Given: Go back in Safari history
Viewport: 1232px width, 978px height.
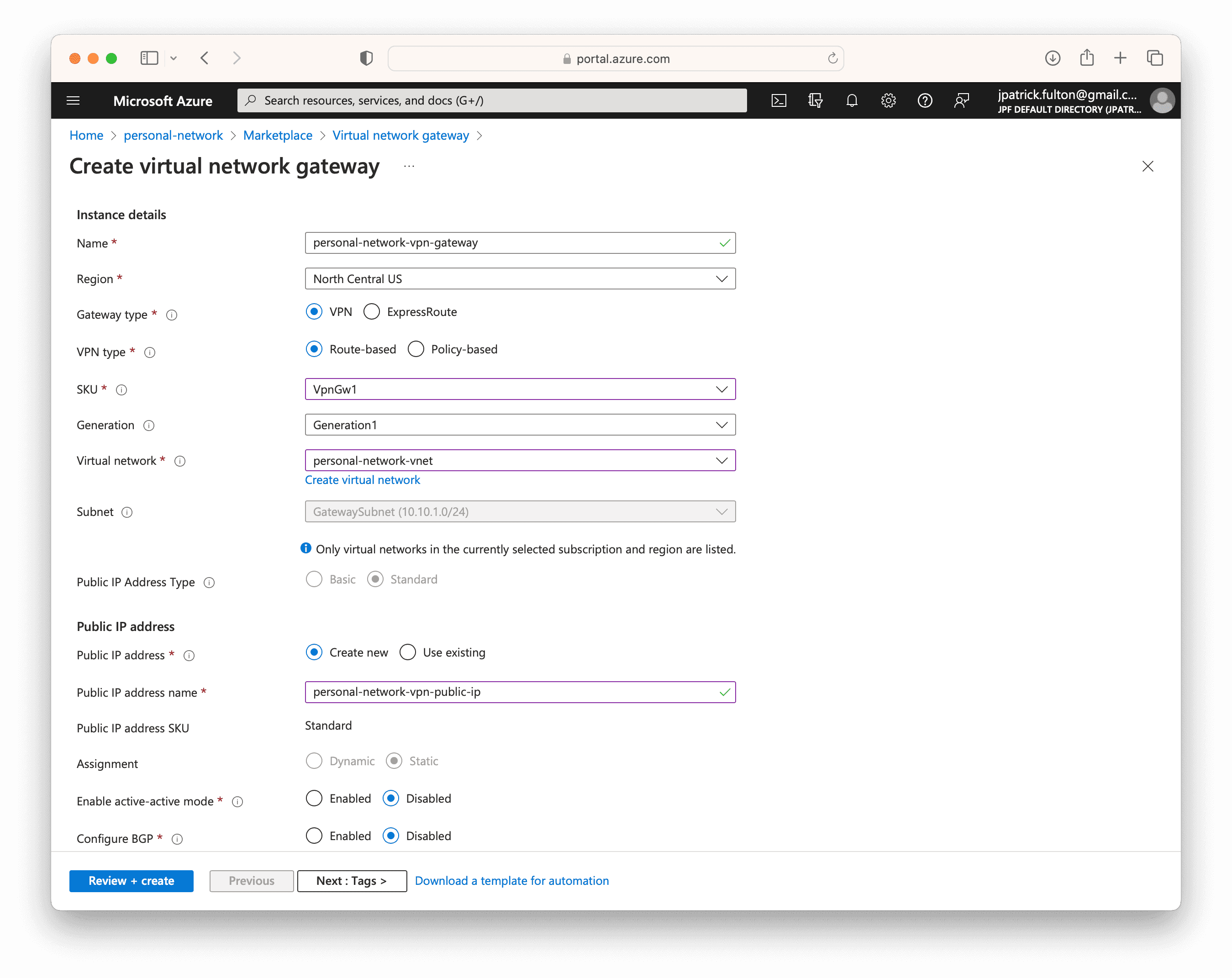Looking at the screenshot, I should [x=205, y=58].
